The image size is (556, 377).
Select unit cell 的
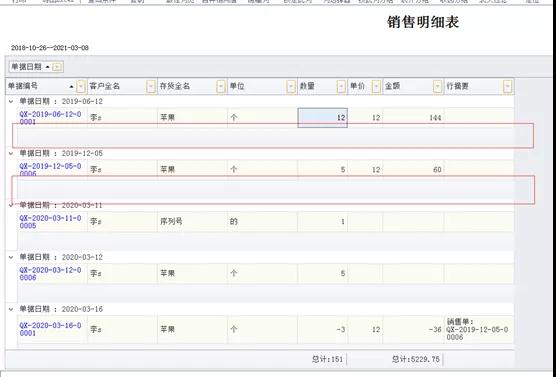[x=262, y=222]
